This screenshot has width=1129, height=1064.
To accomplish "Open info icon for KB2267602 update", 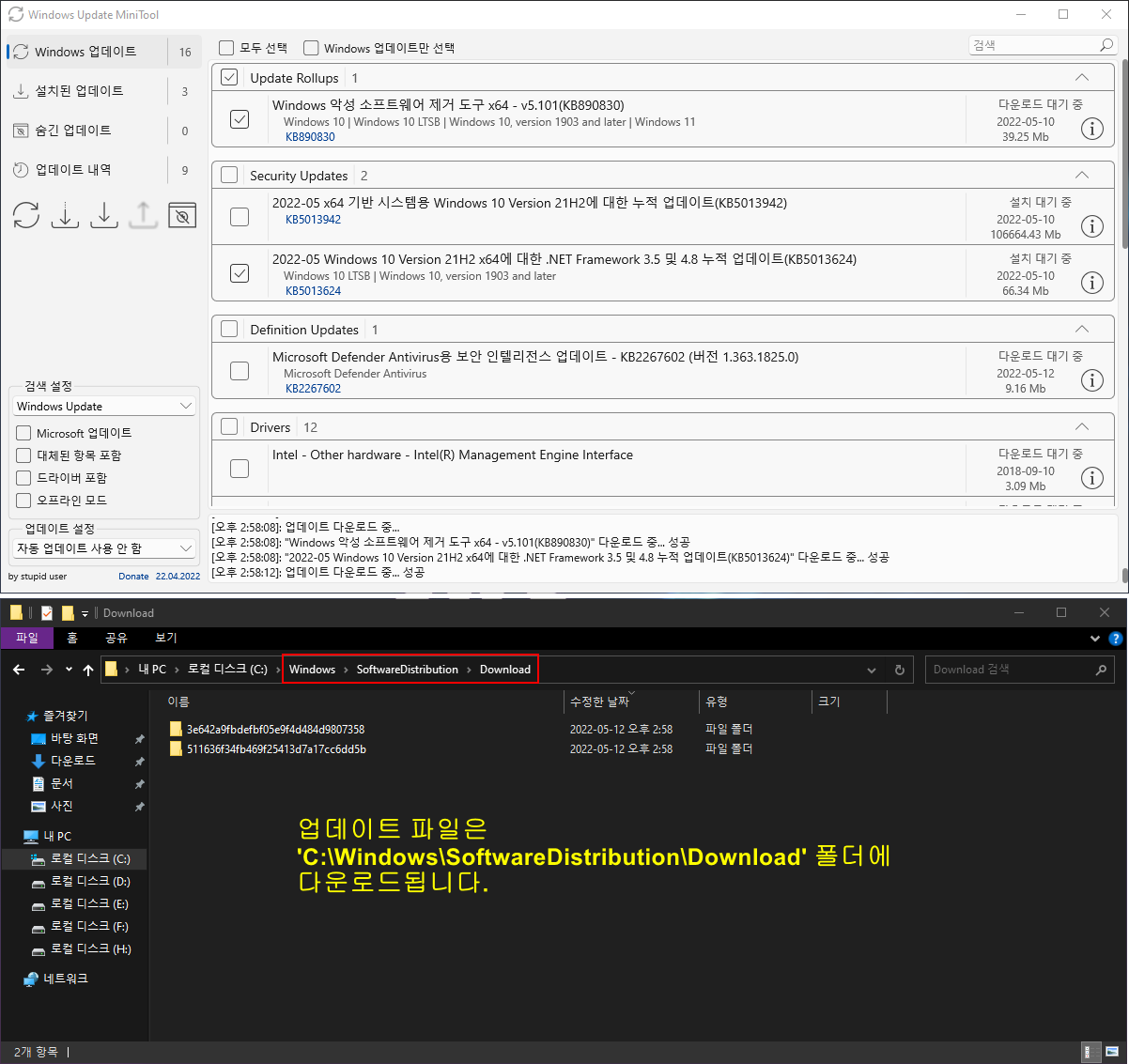I will tap(1091, 380).
